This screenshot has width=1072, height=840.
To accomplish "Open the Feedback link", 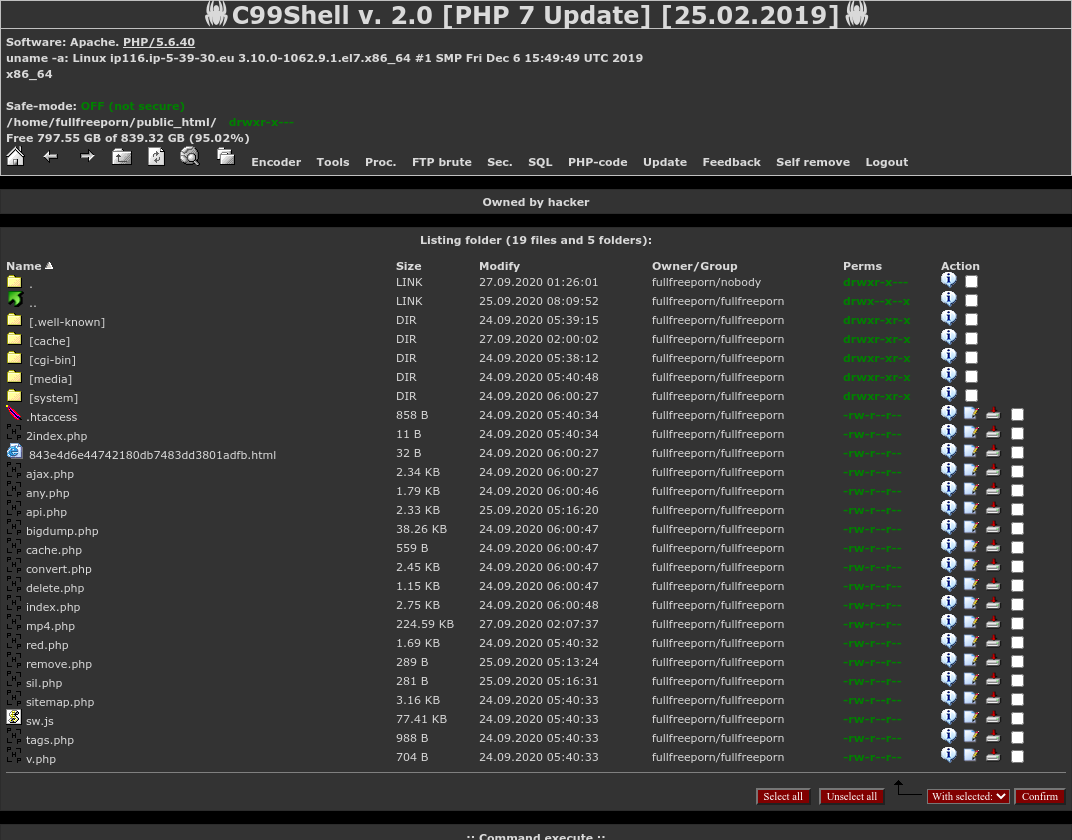I will [x=732, y=162].
